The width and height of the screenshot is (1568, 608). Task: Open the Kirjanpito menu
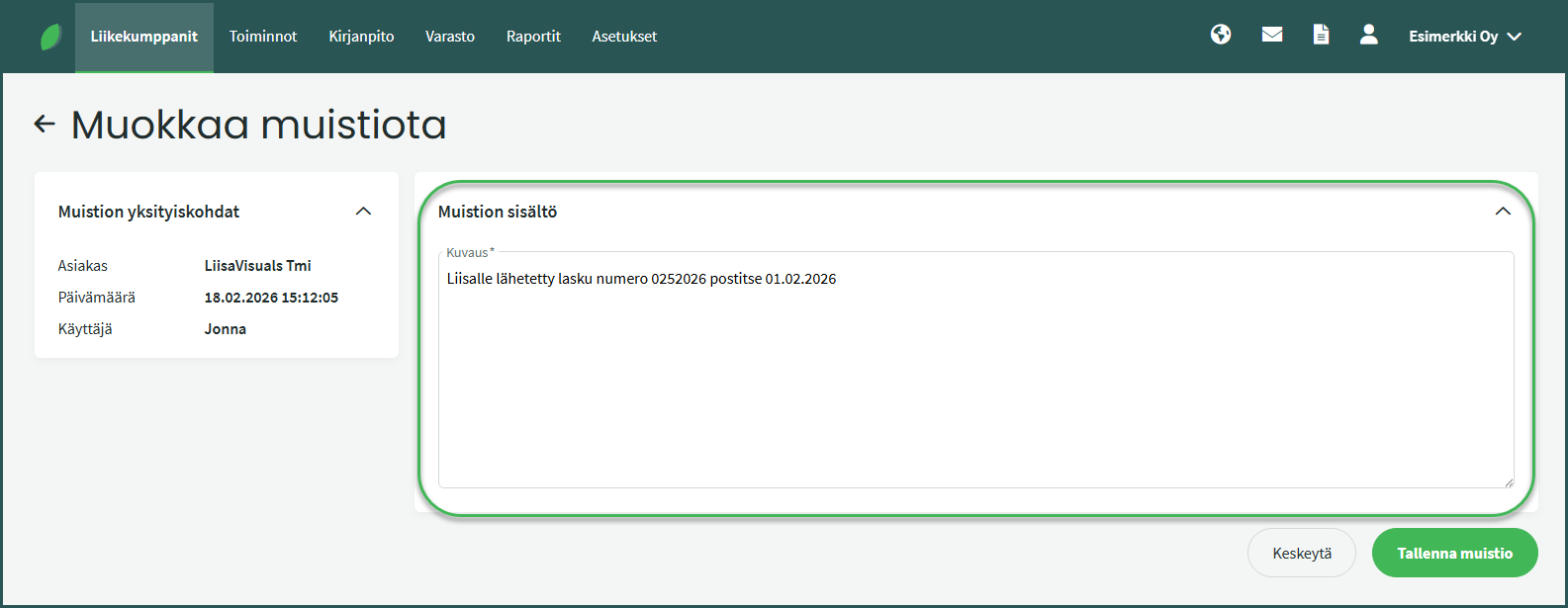pyautogui.click(x=361, y=37)
